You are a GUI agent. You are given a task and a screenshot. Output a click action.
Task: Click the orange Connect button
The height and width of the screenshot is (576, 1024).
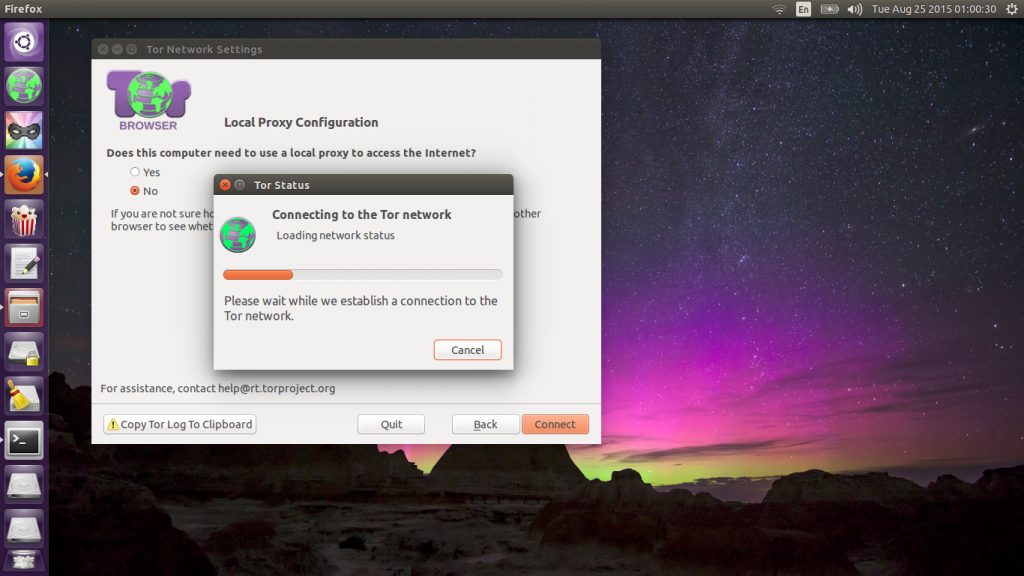[555, 424]
